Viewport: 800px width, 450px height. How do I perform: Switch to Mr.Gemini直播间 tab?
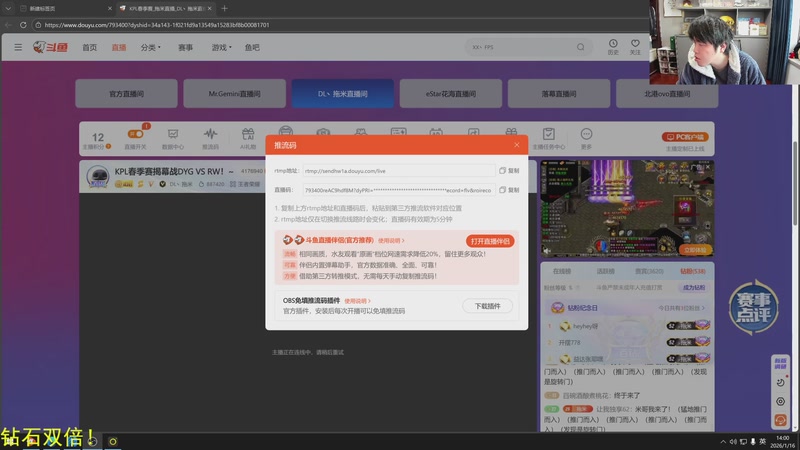[x=235, y=93]
